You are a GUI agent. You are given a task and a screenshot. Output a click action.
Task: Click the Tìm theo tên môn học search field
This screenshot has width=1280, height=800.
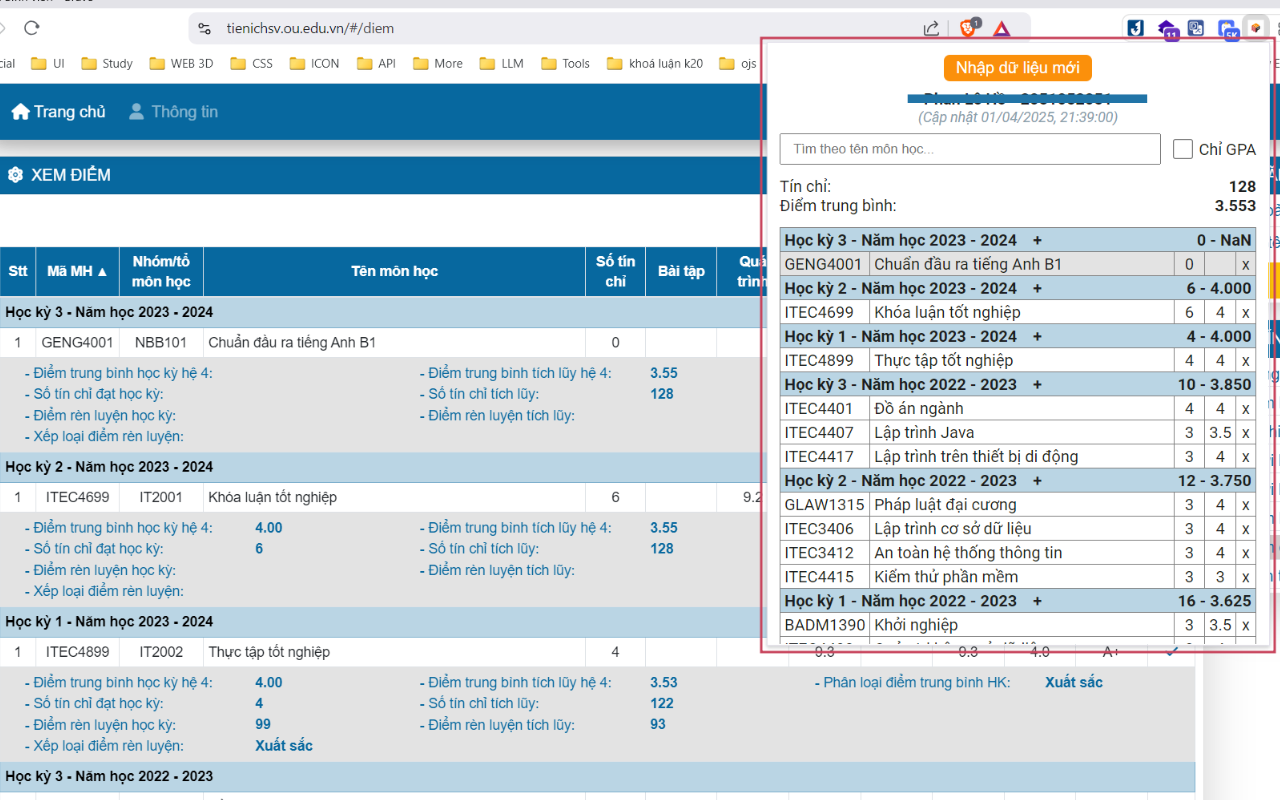pos(969,149)
